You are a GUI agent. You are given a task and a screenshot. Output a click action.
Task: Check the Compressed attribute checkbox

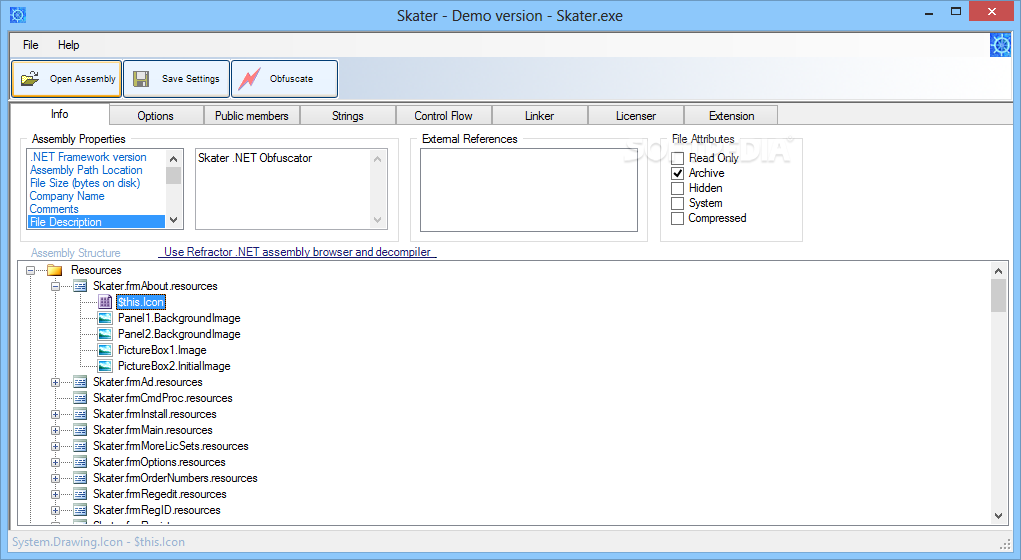[677, 218]
